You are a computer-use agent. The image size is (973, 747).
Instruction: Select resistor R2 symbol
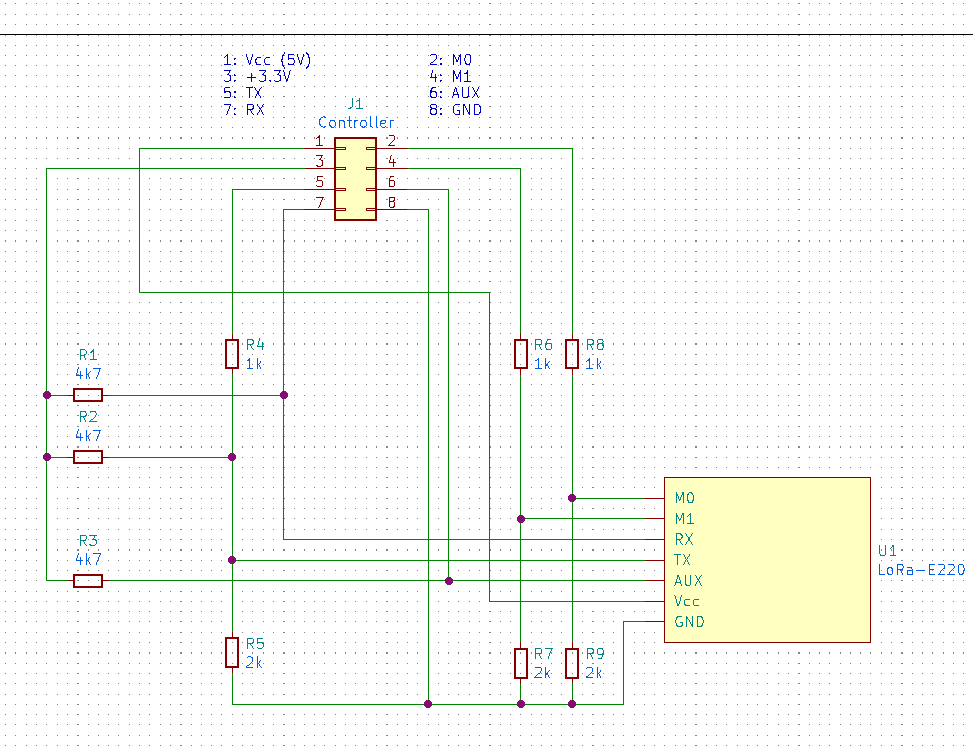pyautogui.click(x=88, y=457)
